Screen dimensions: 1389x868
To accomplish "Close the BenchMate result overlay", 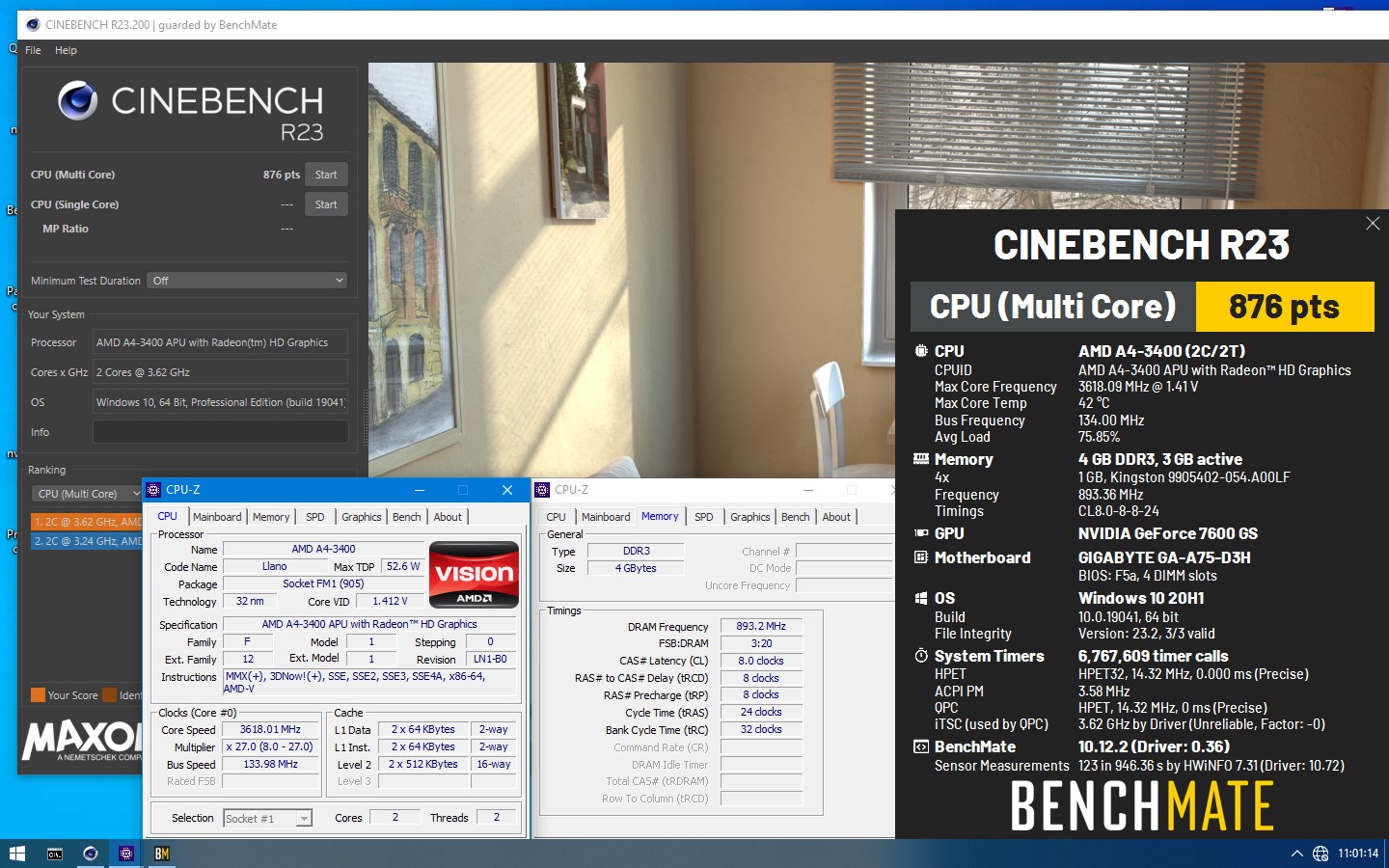I will 1373,224.
